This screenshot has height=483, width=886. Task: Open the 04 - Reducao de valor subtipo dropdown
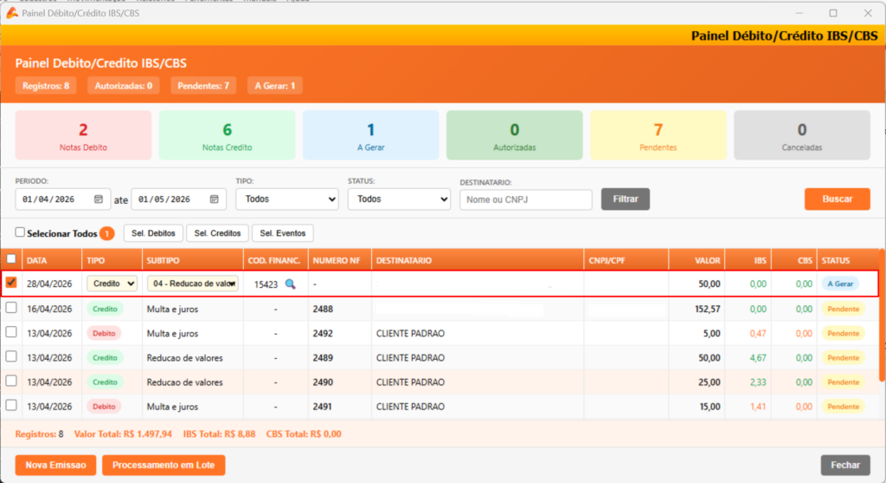[193, 284]
